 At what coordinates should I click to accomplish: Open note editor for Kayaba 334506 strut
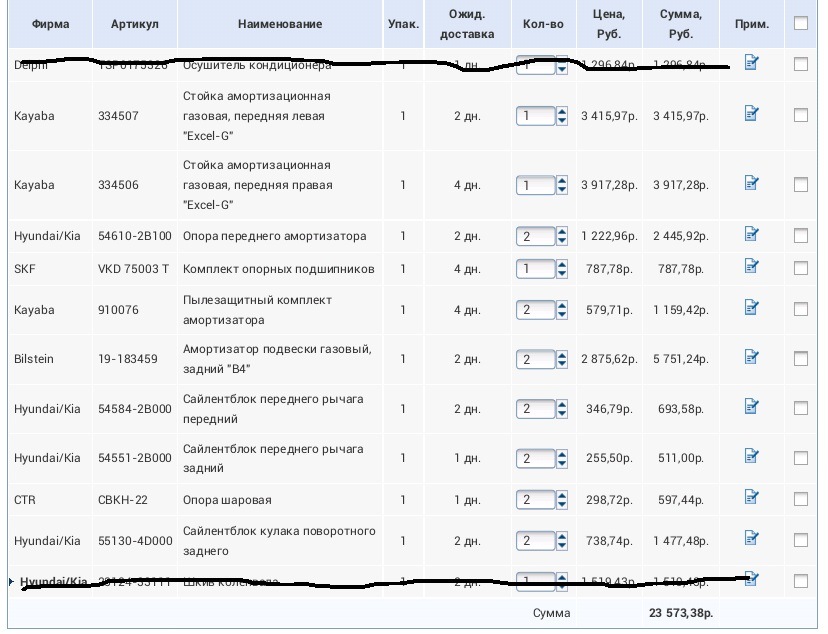pyautogui.click(x=751, y=184)
